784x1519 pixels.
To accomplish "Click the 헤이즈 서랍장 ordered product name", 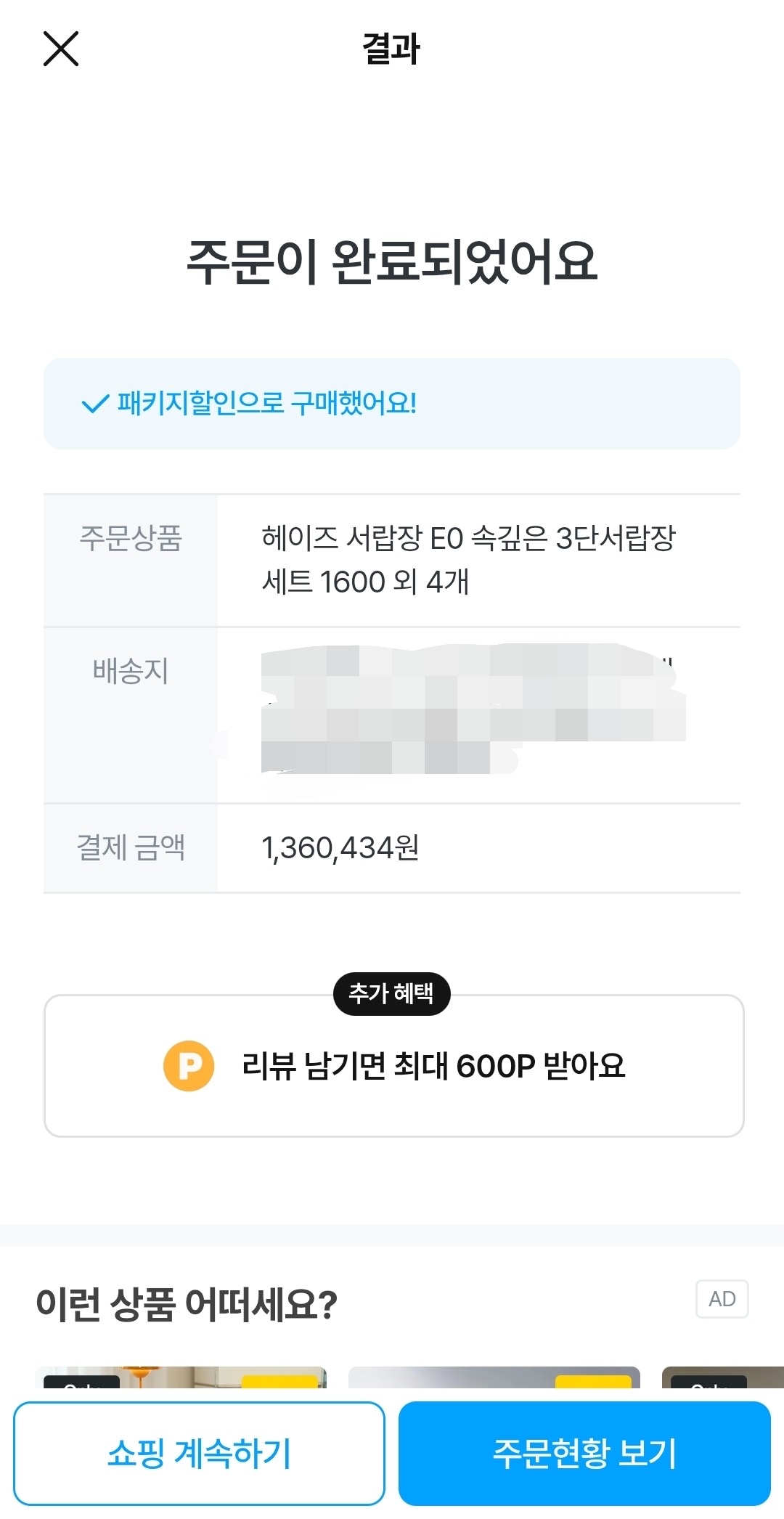I will pyautogui.click(x=468, y=560).
